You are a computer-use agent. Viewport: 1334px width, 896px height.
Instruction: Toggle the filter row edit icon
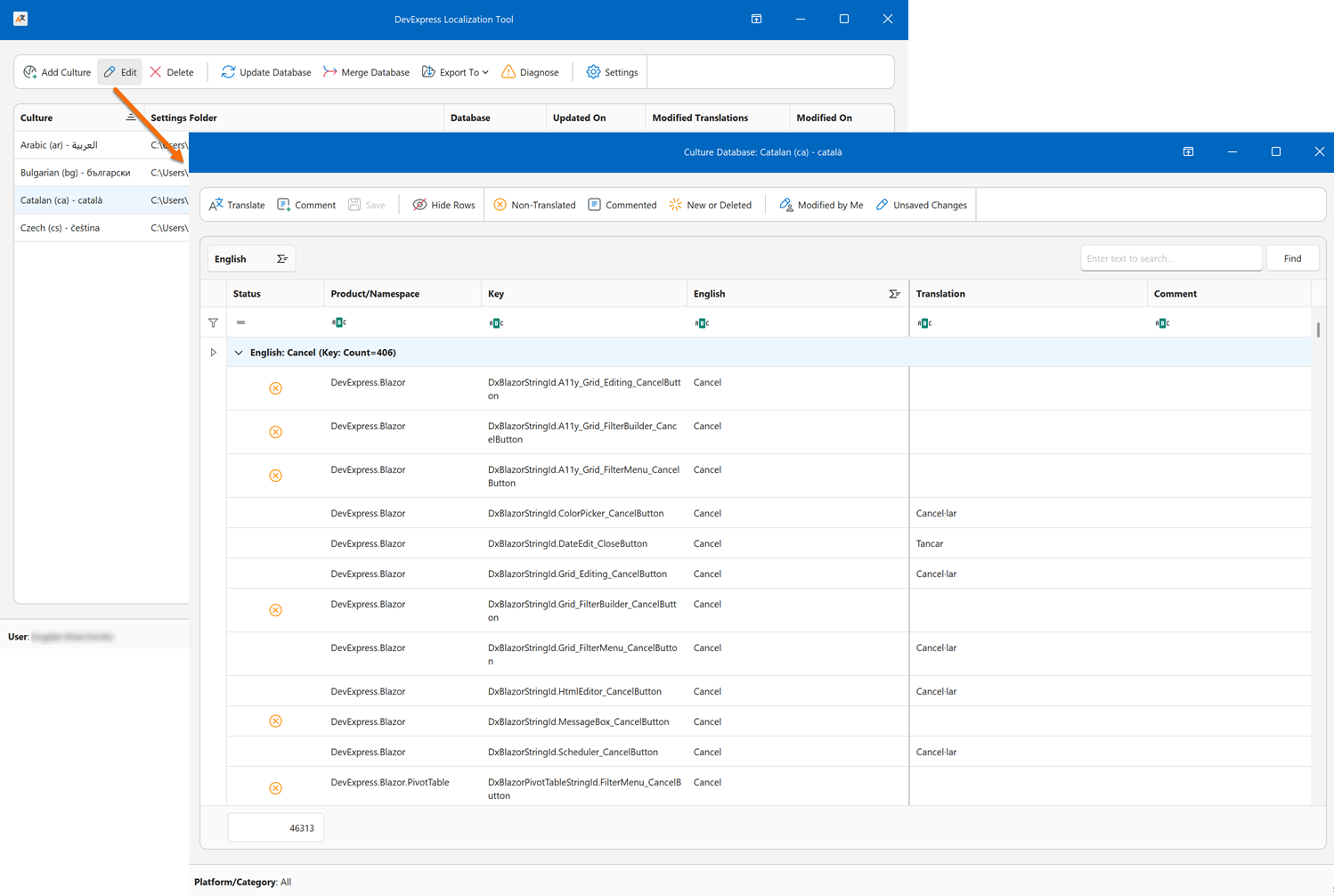[213, 322]
